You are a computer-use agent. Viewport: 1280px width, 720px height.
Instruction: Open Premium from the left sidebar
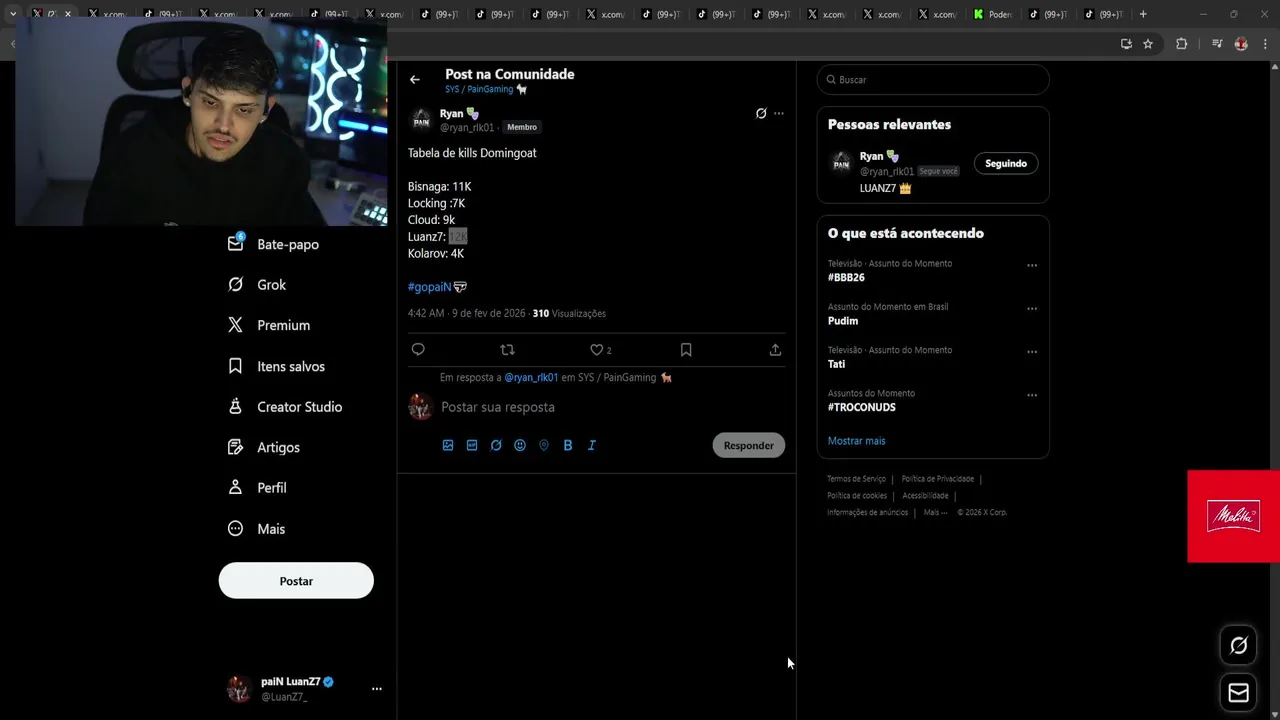[x=269, y=325]
